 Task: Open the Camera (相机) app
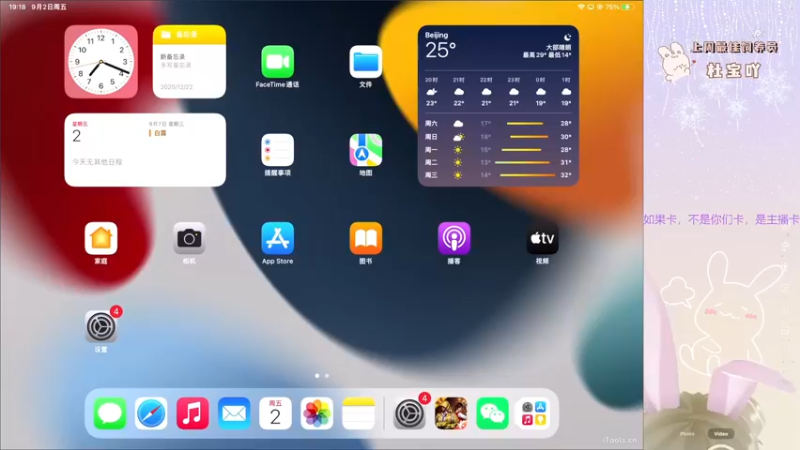tap(189, 238)
